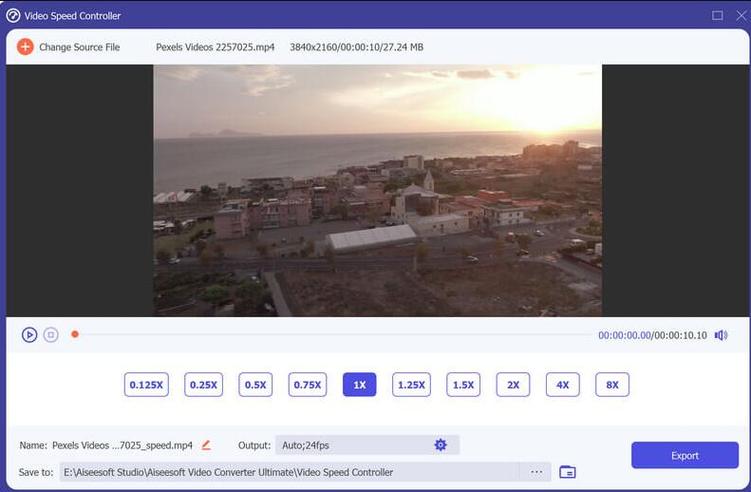
Task: Edit output file name with pencil icon
Action: click(206, 445)
